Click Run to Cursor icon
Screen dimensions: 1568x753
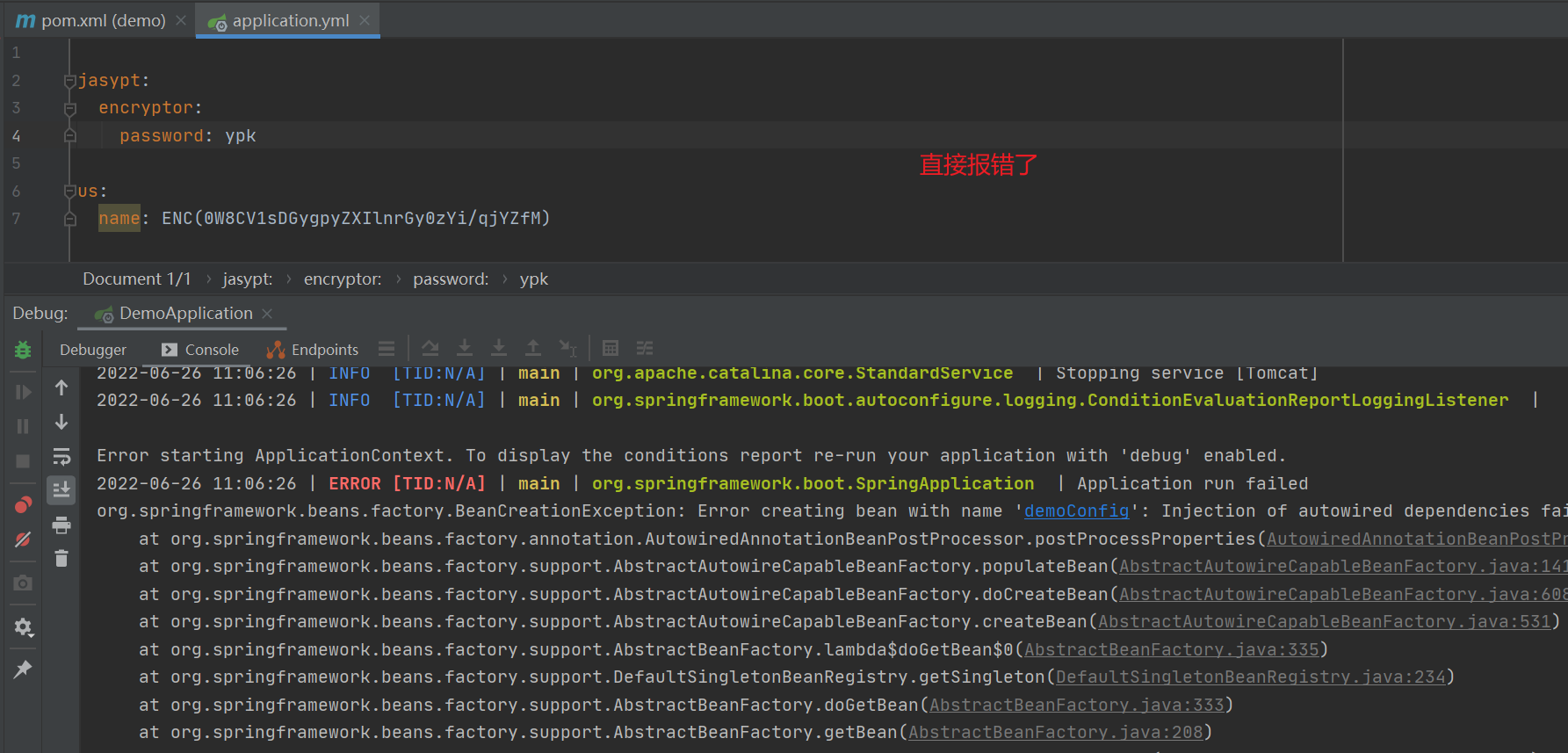pyautogui.click(x=568, y=349)
